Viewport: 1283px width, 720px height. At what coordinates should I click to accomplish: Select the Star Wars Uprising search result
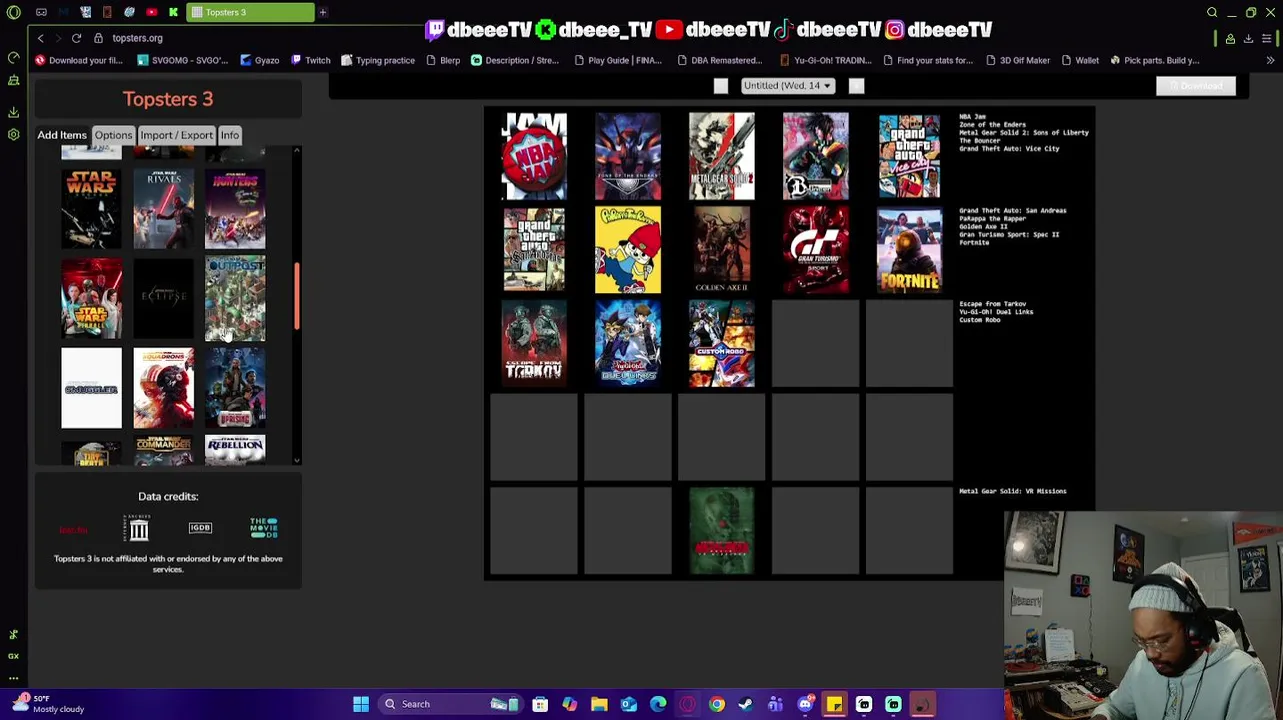(x=236, y=388)
